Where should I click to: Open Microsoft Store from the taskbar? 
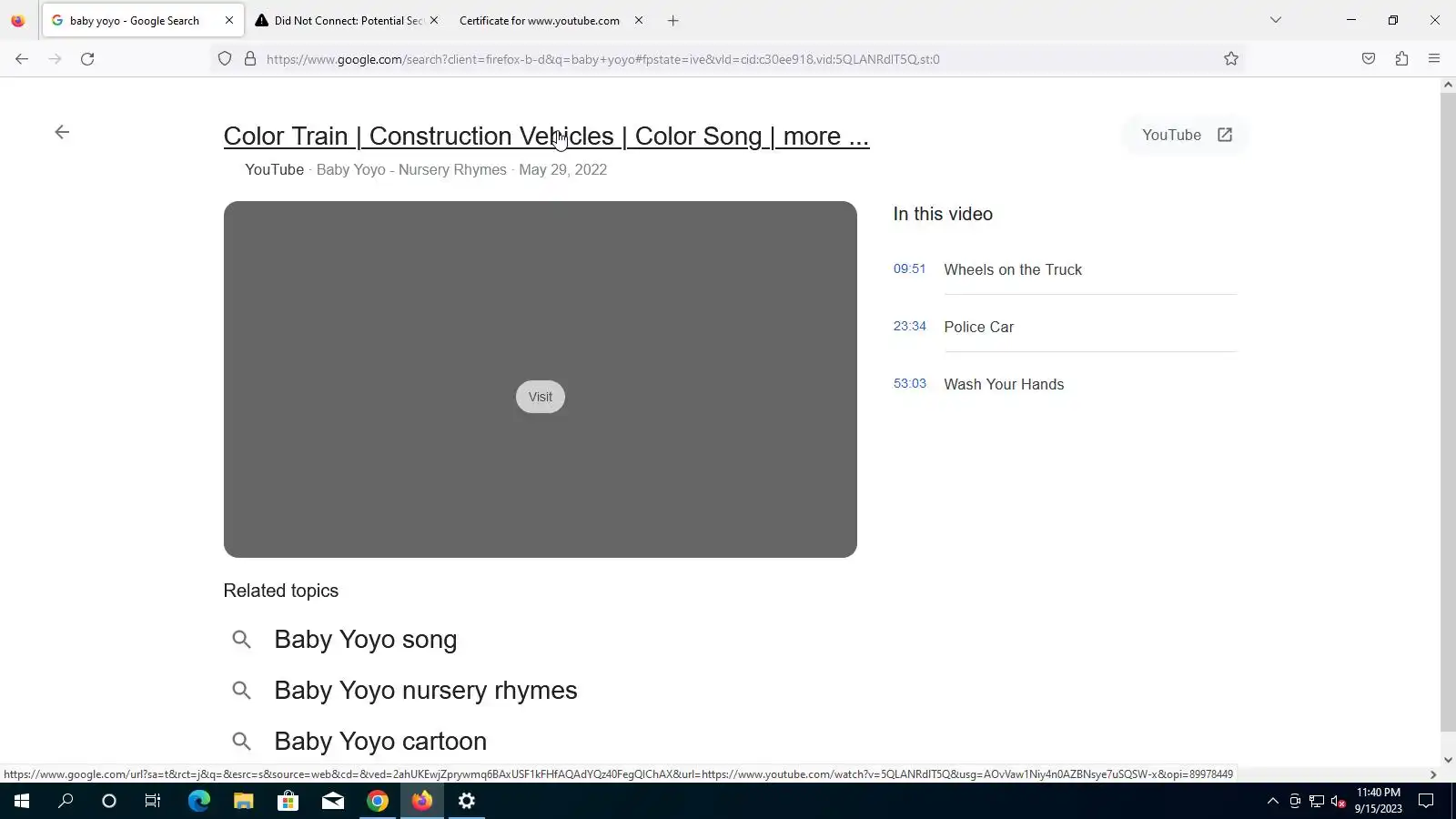pos(288,801)
